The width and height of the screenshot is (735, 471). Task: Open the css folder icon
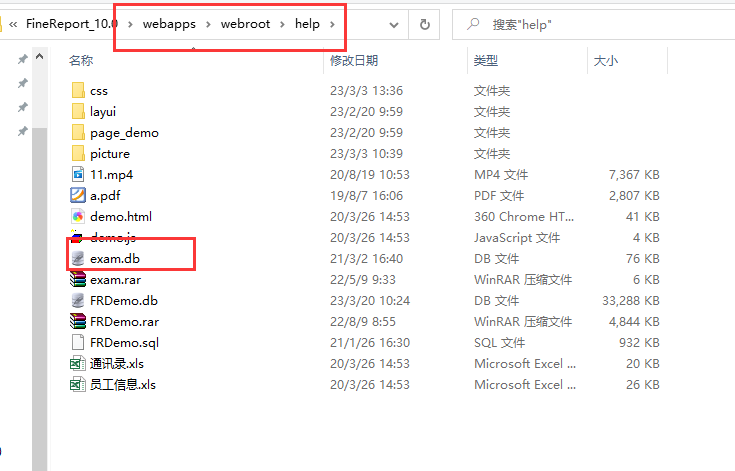78,90
